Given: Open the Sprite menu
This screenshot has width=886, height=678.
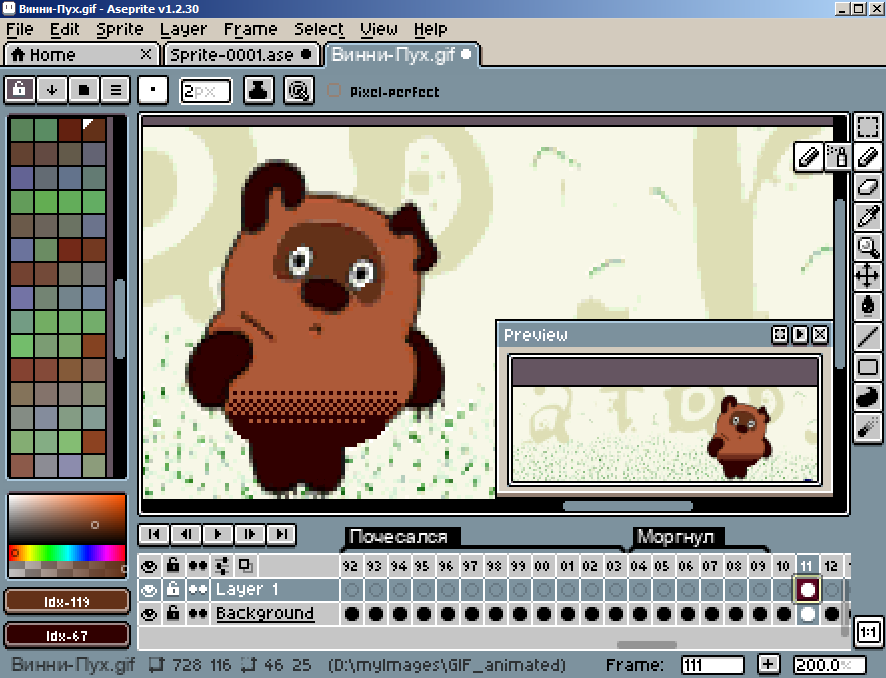Looking at the screenshot, I should (119, 29).
